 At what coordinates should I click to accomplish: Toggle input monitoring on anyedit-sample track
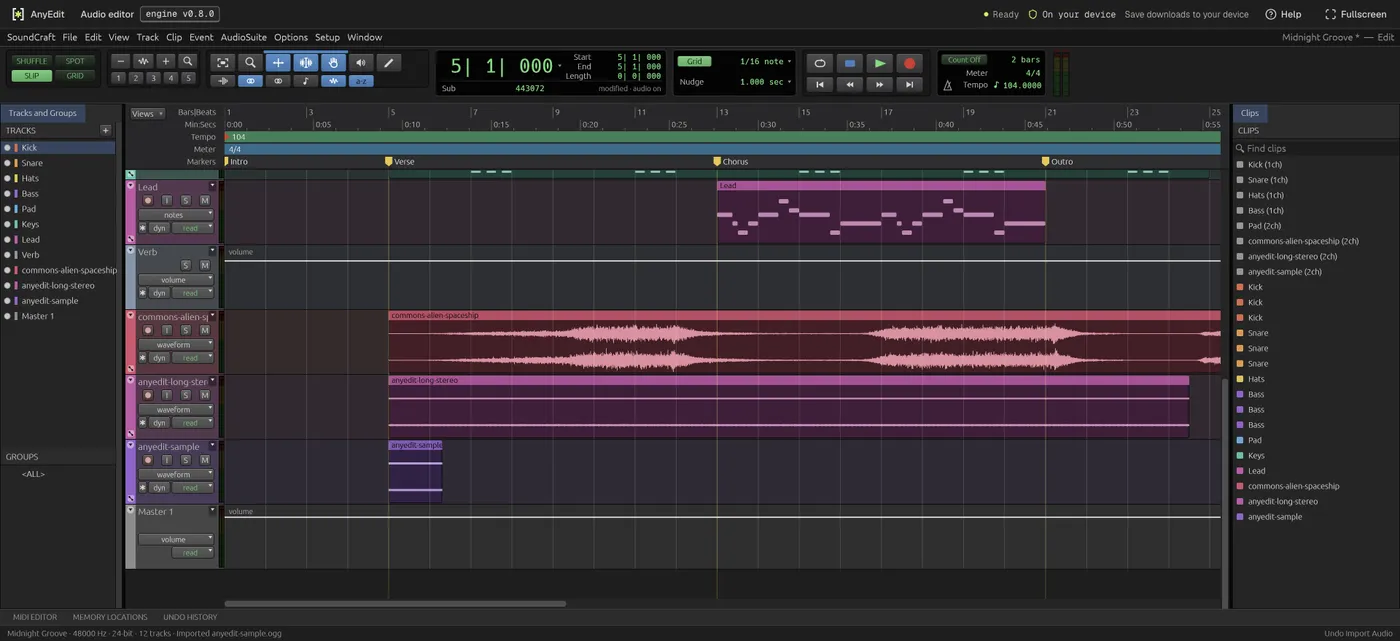click(x=167, y=460)
